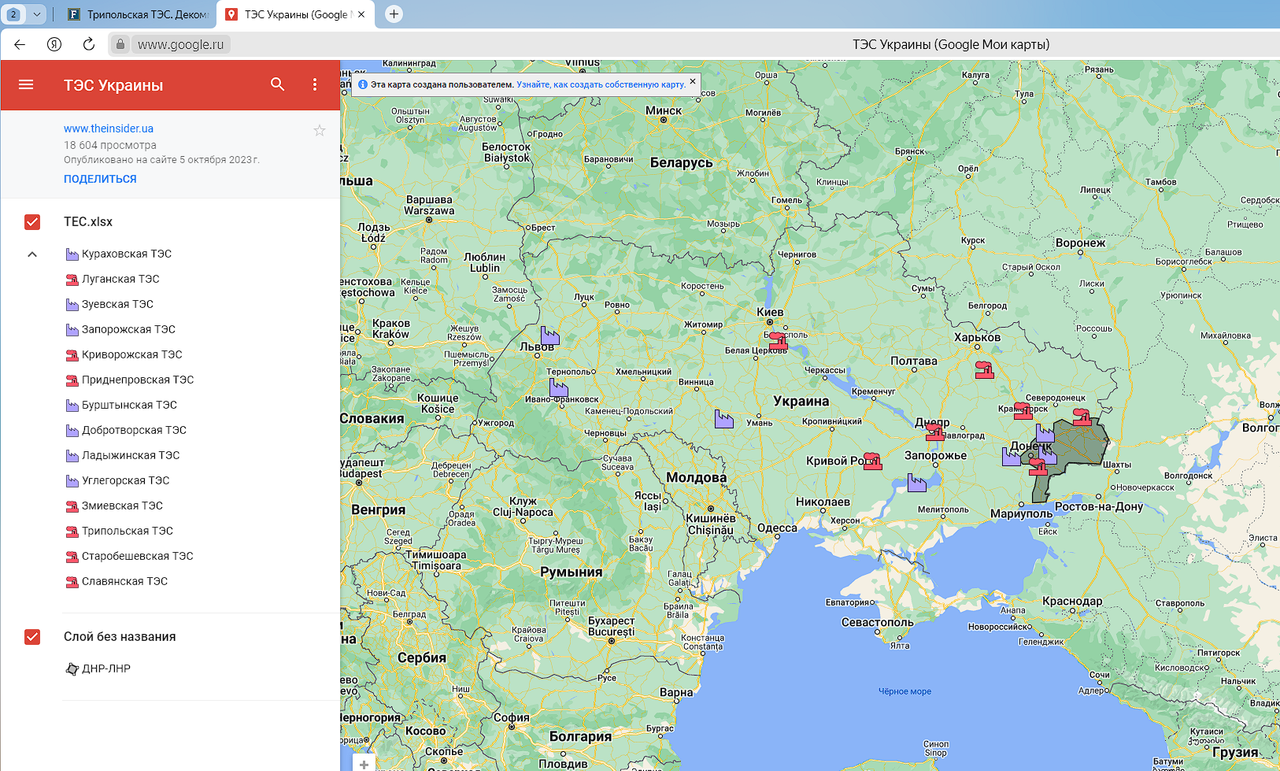Viewport: 1280px width, 771px height.
Task: Toggle the Слой без названия layer checkbox
Action: pos(32,637)
